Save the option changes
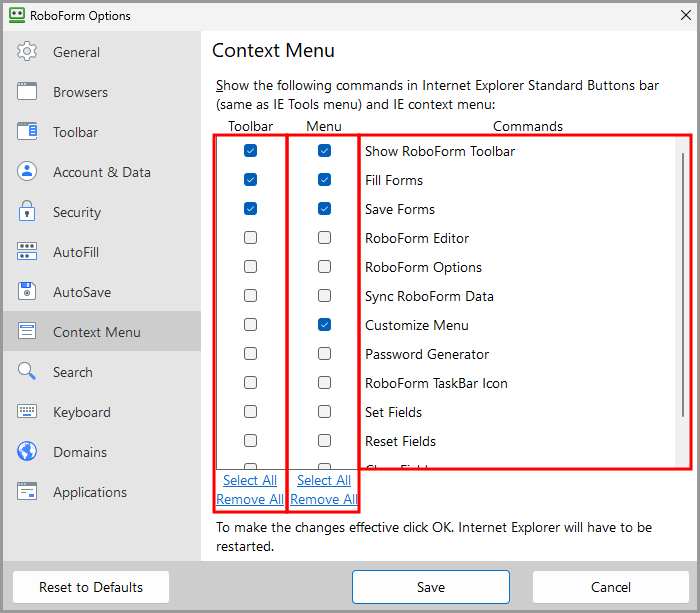The height and width of the screenshot is (613, 700). [431, 587]
